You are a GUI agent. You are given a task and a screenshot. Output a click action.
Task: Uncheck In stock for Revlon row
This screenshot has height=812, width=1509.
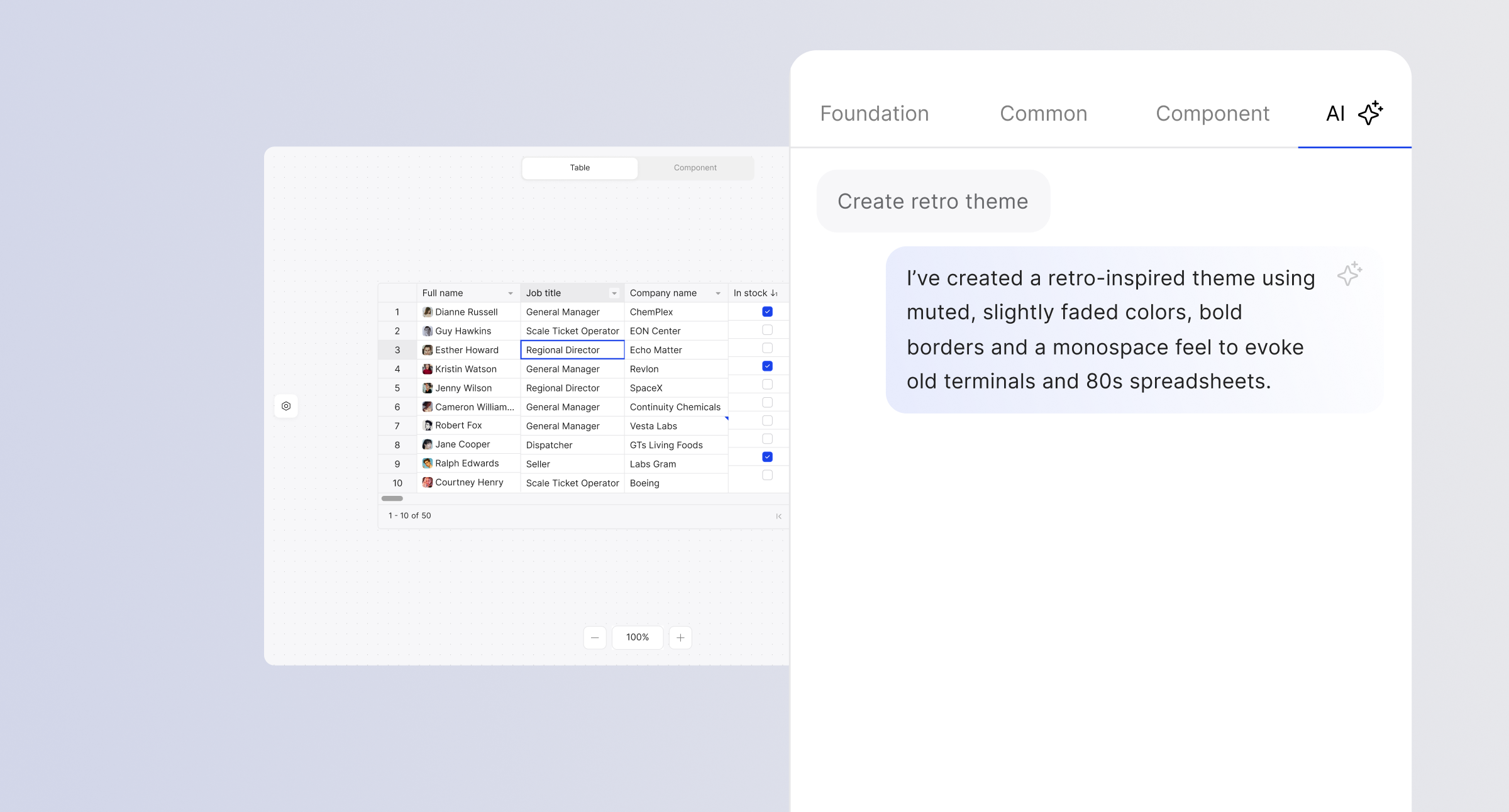(767, 366)
